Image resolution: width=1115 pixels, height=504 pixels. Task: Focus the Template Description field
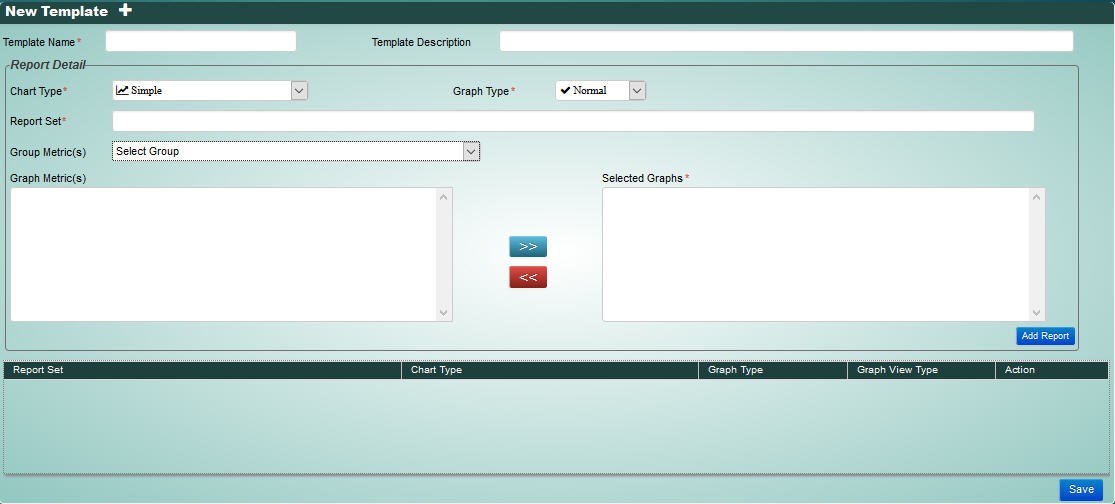[x=786, y=41]
